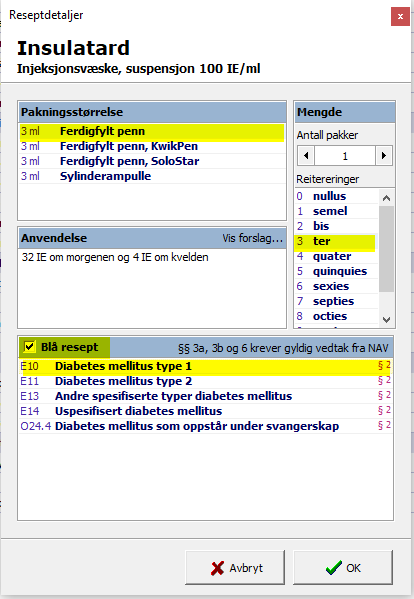
Task: Click the Reitereringer scrollbar thumb
Action: click(x=386, y=249)
